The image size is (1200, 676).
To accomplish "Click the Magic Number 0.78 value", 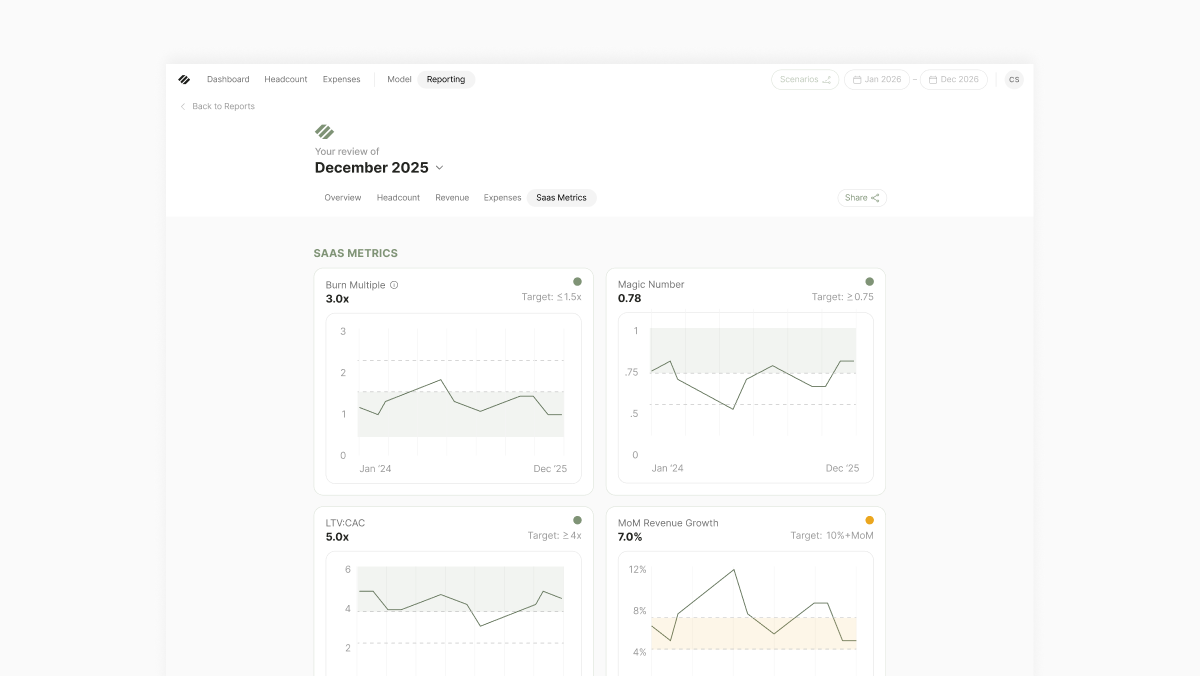I will coord(630,298).
